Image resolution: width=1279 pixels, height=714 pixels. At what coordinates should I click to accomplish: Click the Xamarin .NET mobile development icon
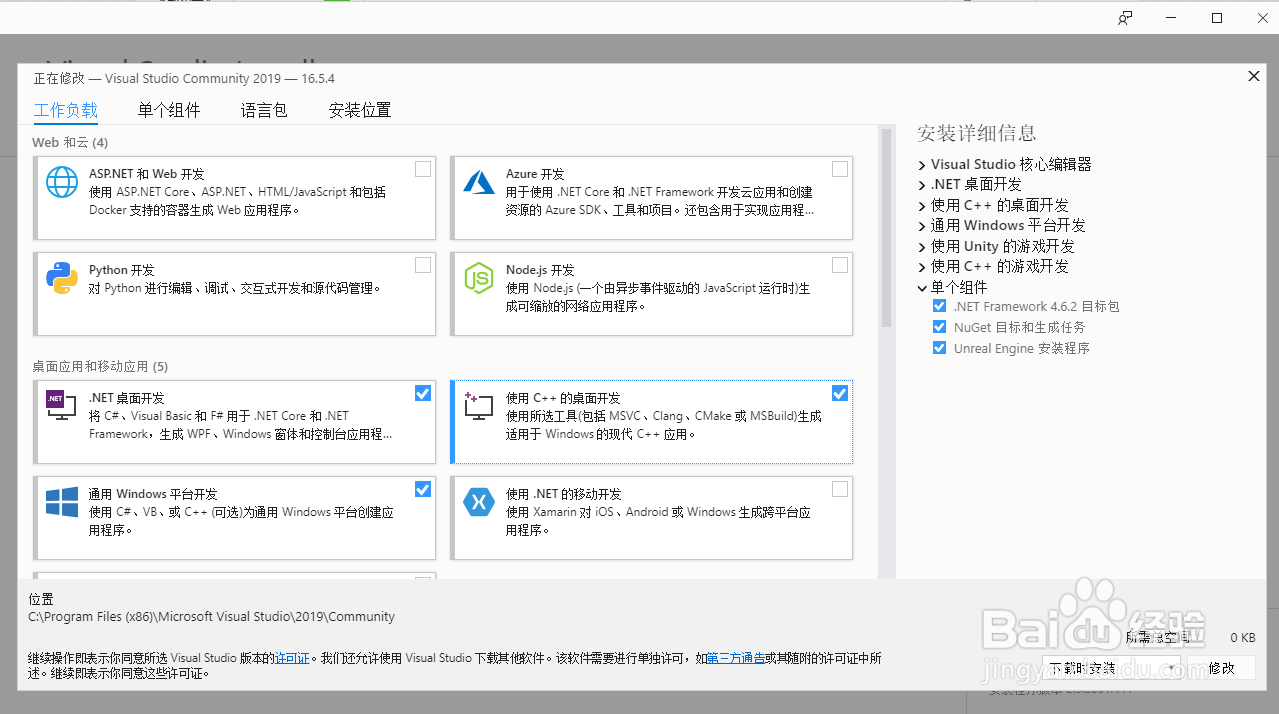pos(479,502)
